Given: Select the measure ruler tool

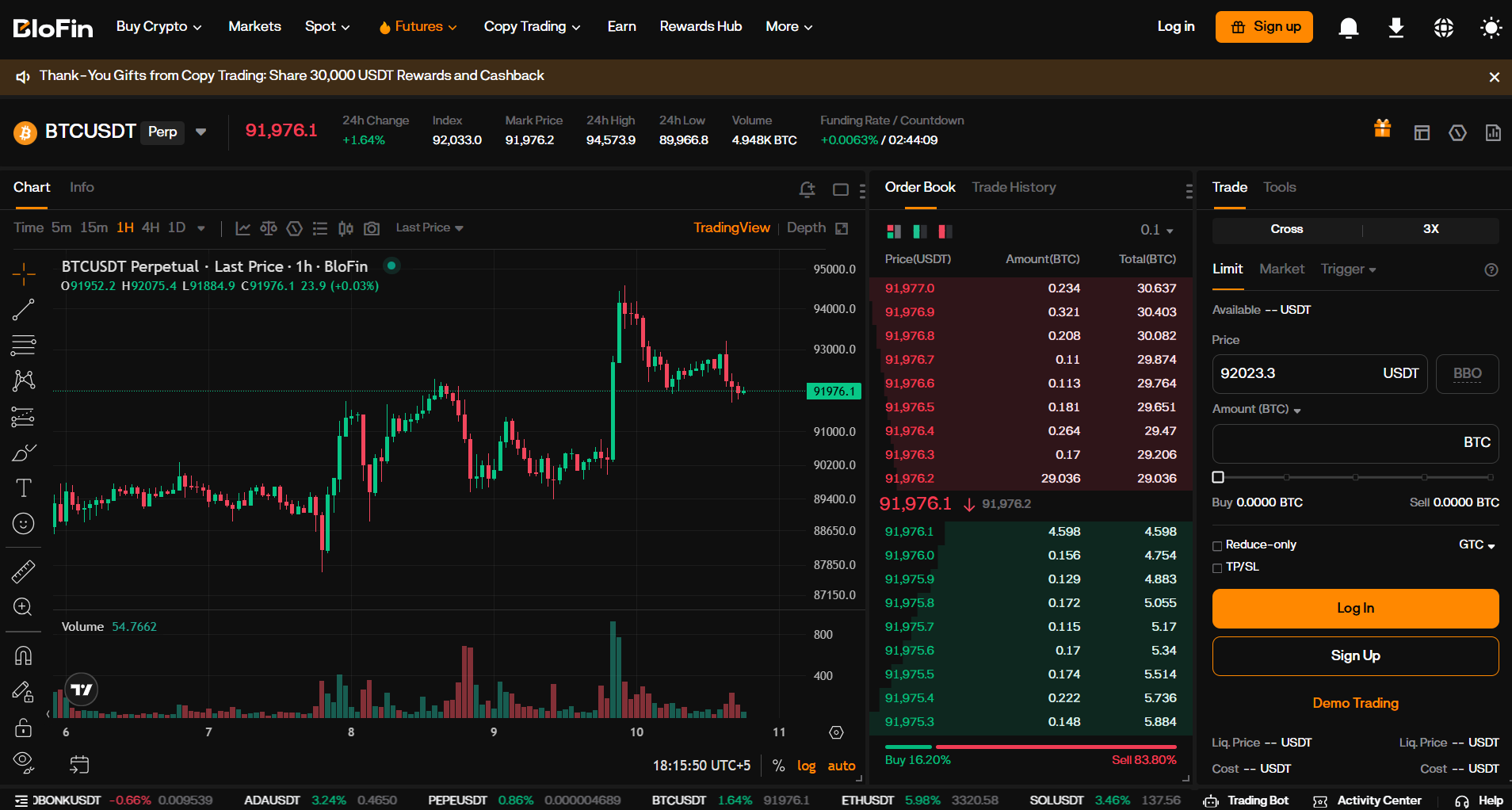Looking at the screenshot, I should [x=24, y=571].
